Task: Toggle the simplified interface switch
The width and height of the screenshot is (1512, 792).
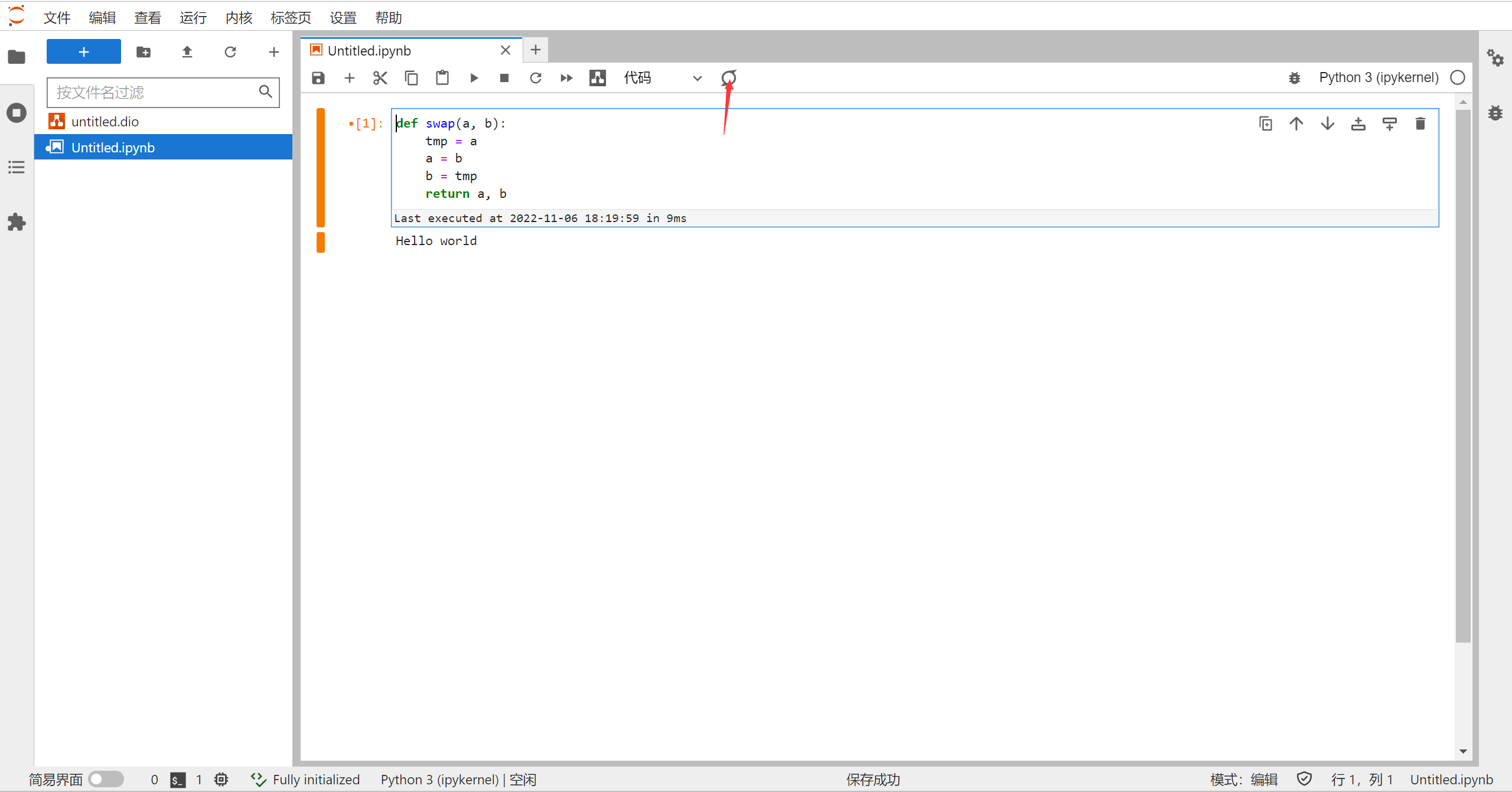Action: (x=105, y=780)
